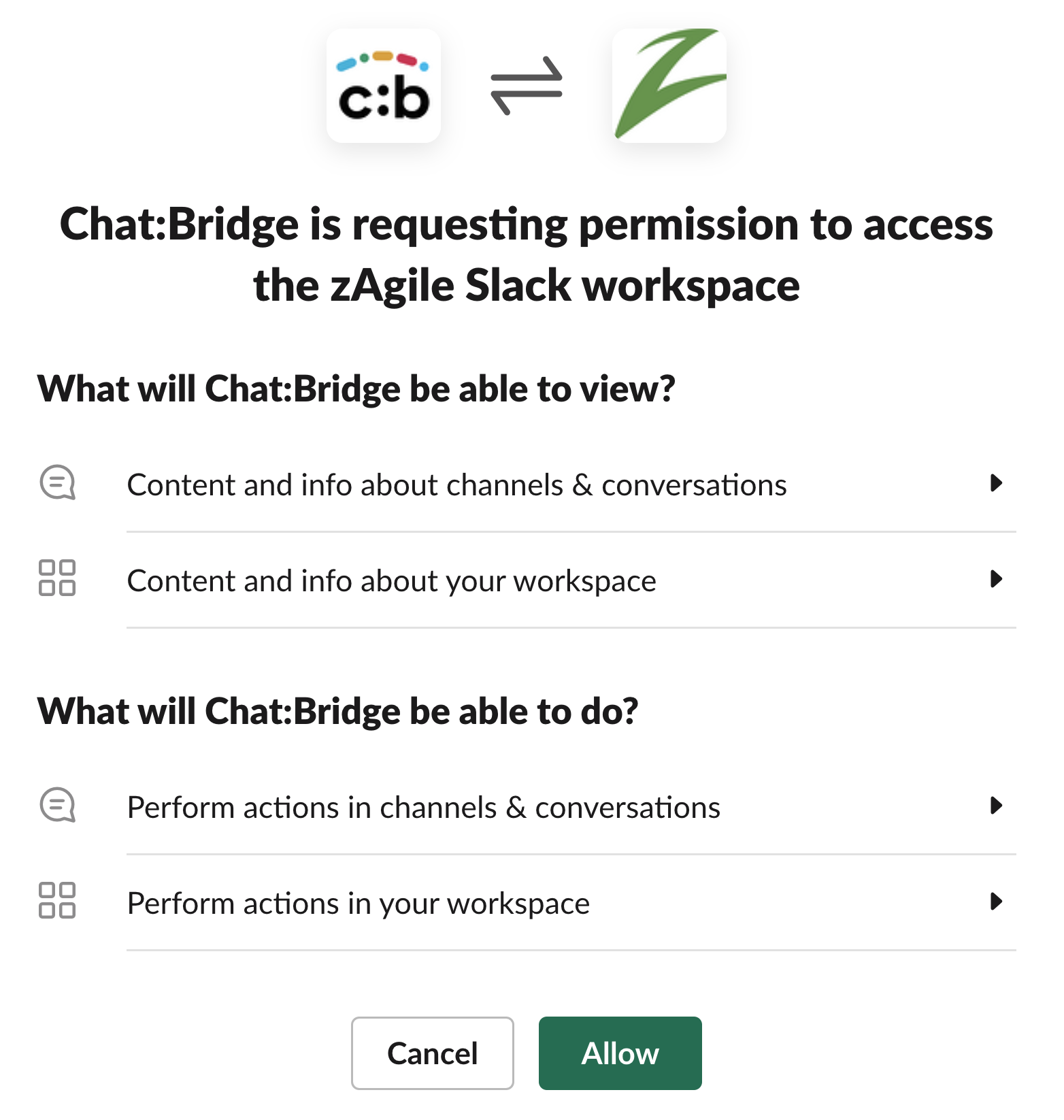Click the chat bubble icon beside Perform actions
Image resolution: width=1064 pixels, height=1120 pixels.
[x=57, y=806]
